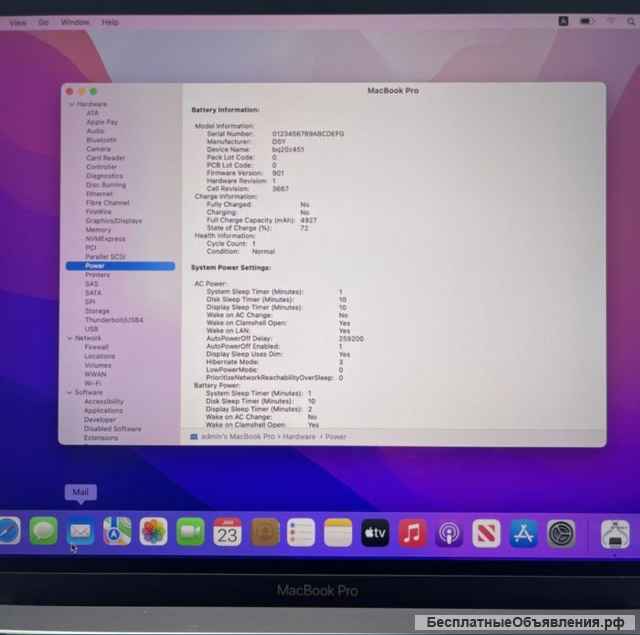Click the battery status menu bar icon
Viewport: 640px width, 635px height.
(586, 21)
